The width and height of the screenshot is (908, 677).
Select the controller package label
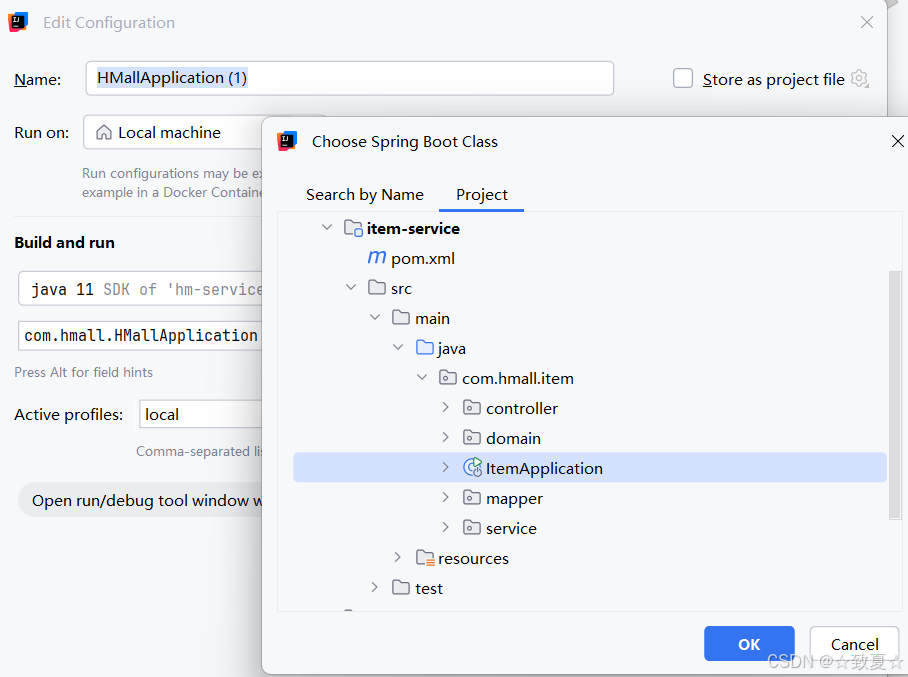(522, 408)
